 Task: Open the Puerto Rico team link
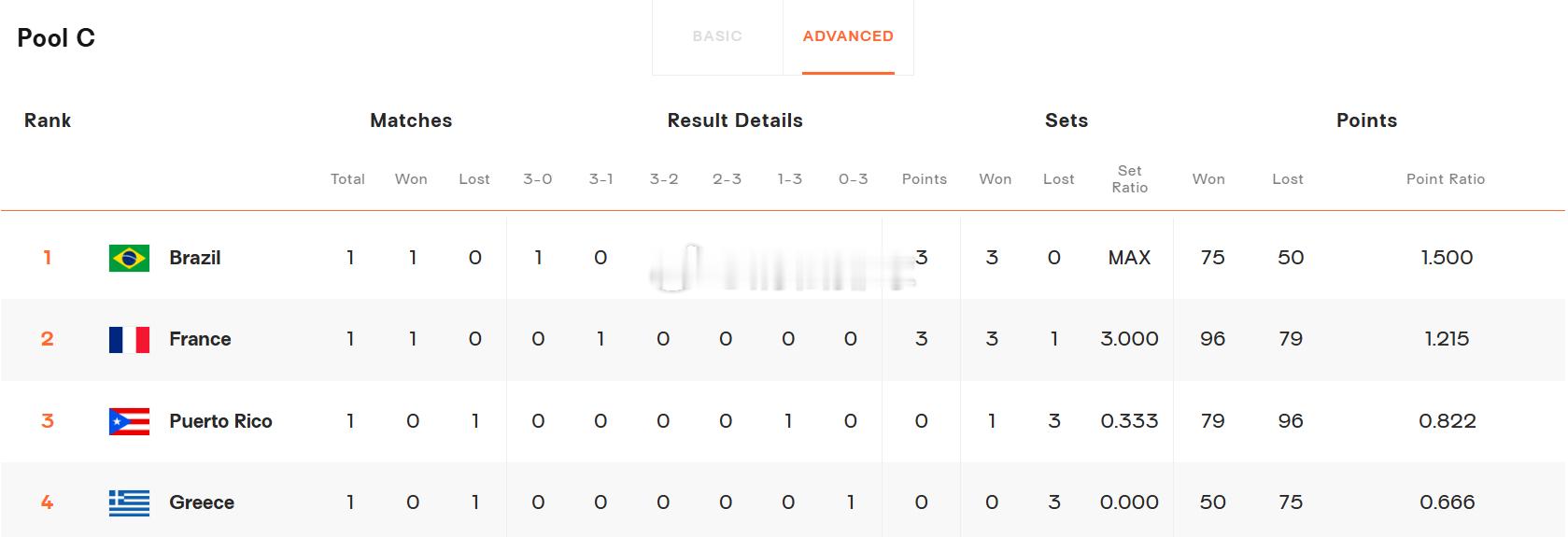pyautogui.click(x=220, y=421)
